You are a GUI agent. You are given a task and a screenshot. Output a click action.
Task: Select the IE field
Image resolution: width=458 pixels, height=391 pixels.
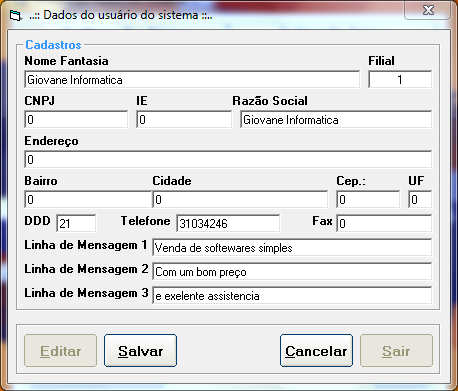coord(184,120)
